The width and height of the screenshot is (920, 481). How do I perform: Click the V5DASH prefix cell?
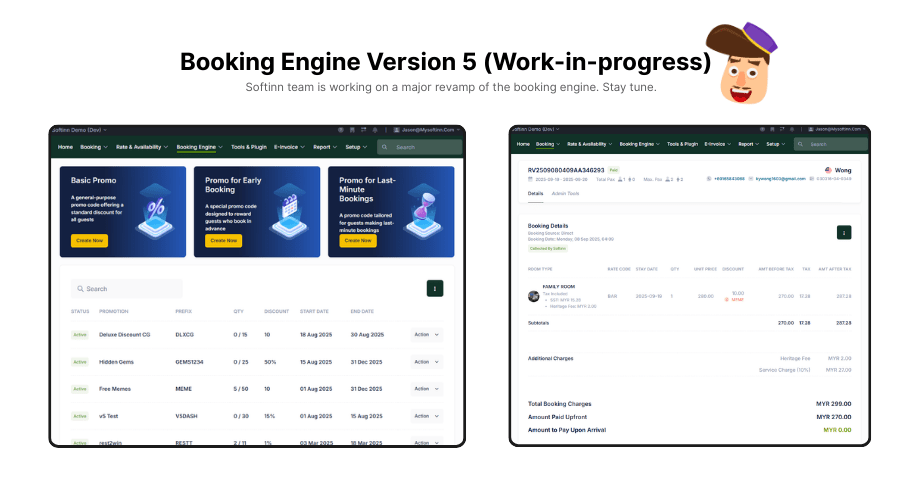click(x=187, y=416)
